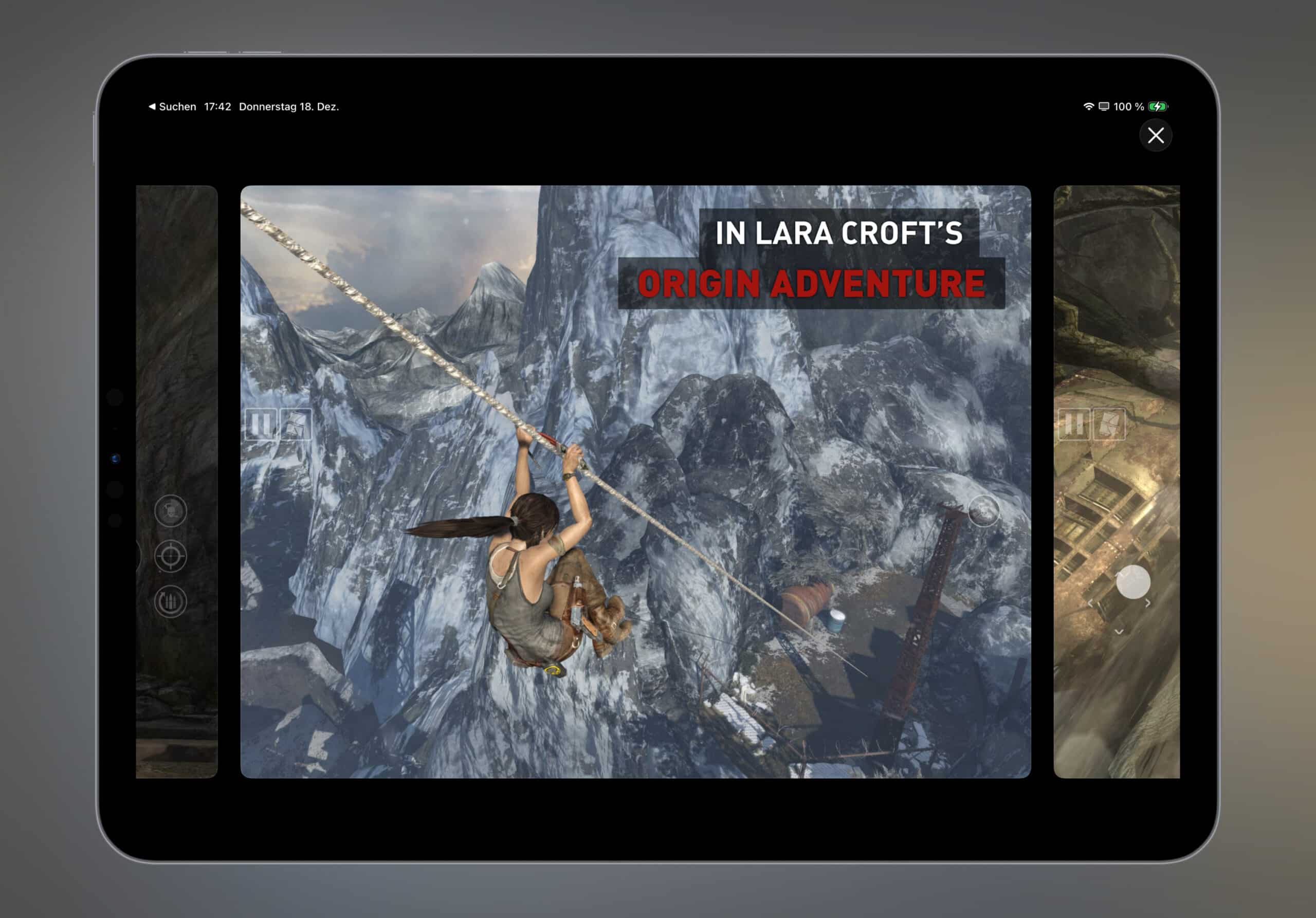
Task: Tap the battery percentage indicator
Action: pyautogui.click(x=1128, y=106)
